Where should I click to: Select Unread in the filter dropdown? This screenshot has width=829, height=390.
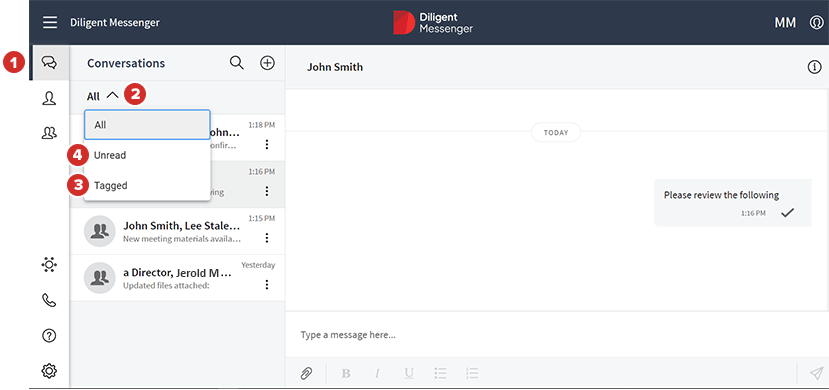click(147, 155)
